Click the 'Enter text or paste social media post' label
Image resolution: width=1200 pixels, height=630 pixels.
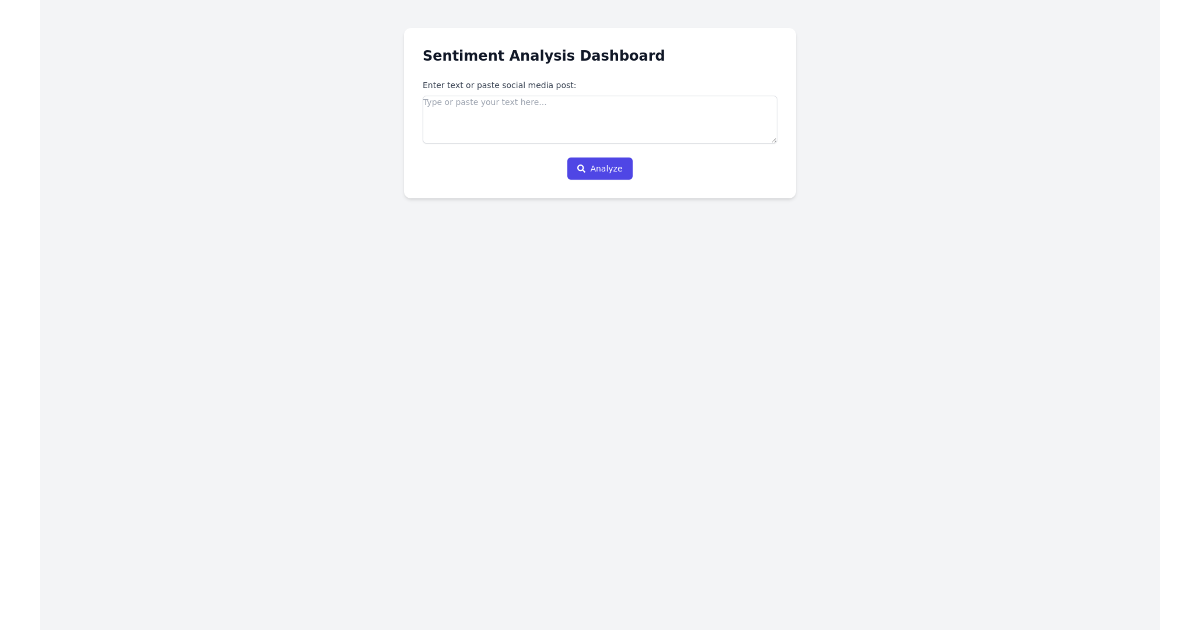click(x=499, y=85)
